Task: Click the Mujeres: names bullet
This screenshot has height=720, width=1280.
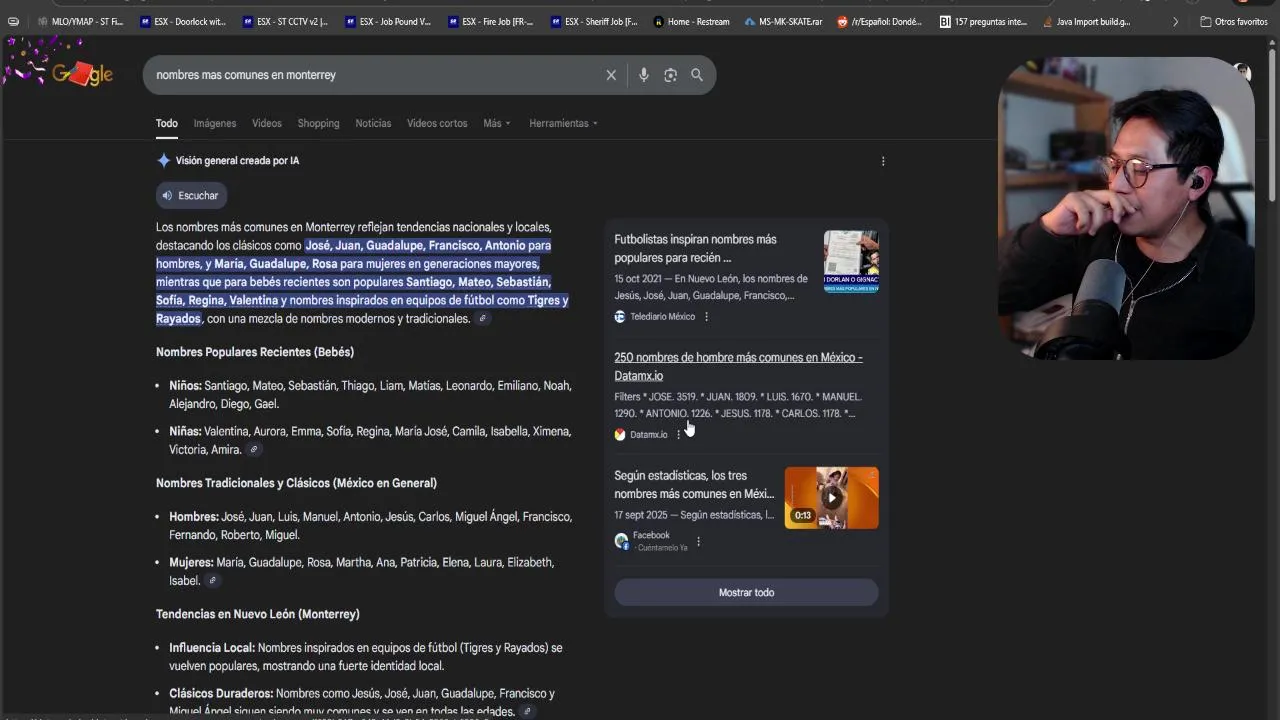Action: [362, 571]
